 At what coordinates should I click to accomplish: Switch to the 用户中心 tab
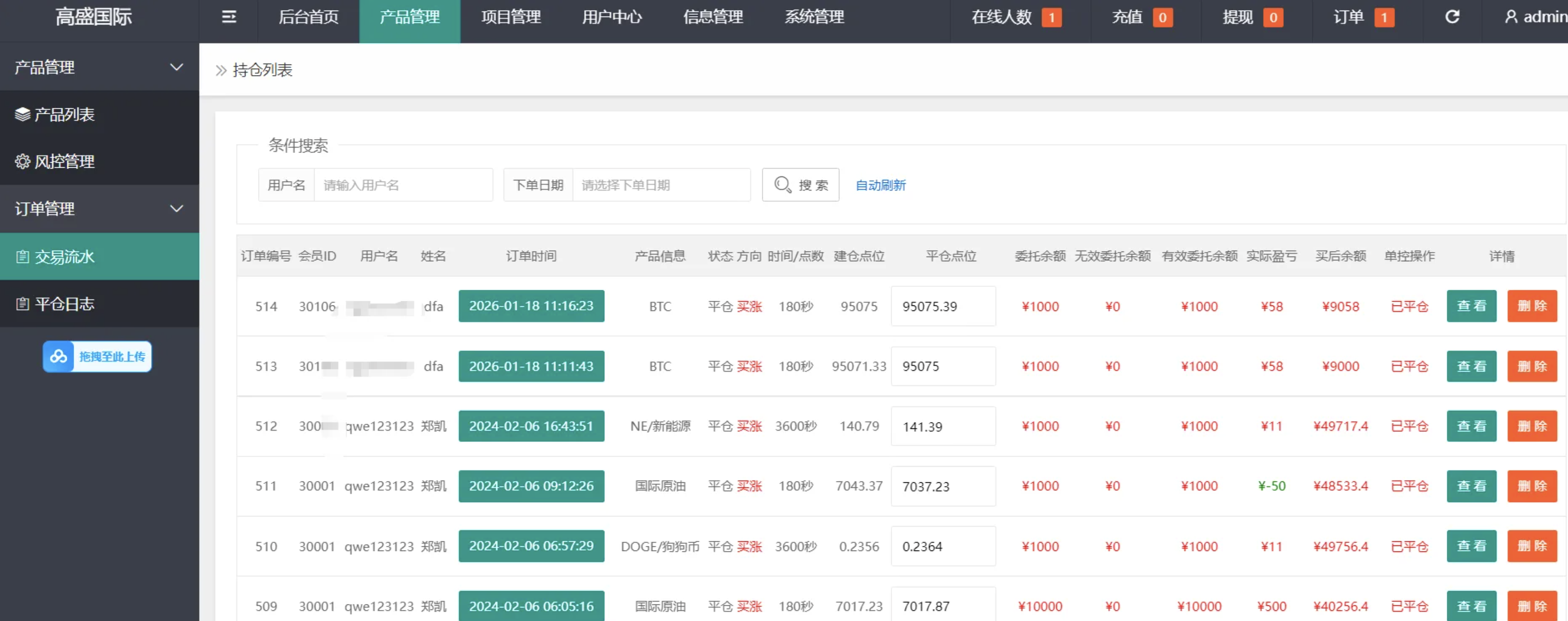click(612, 17)
